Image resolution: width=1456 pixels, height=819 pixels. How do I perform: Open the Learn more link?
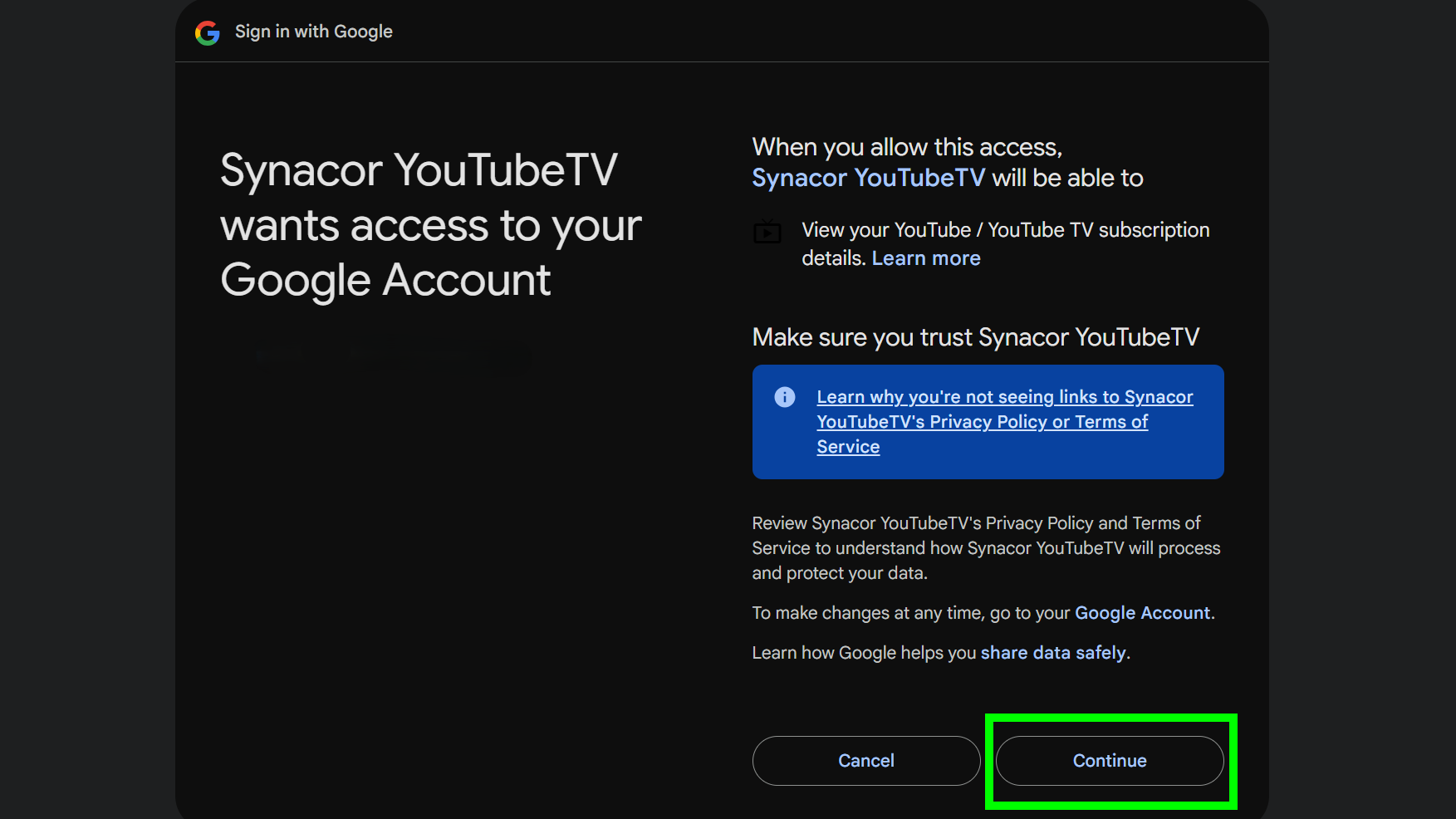[x=925, y=257]
